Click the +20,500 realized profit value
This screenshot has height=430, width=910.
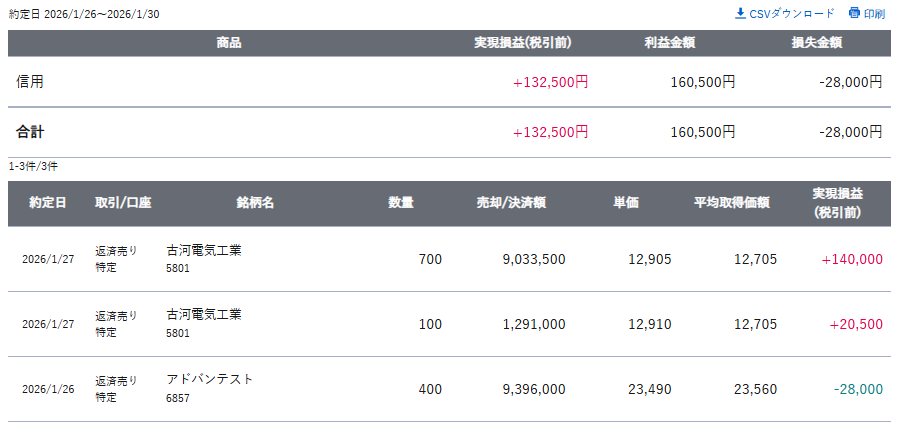[856, 324]
